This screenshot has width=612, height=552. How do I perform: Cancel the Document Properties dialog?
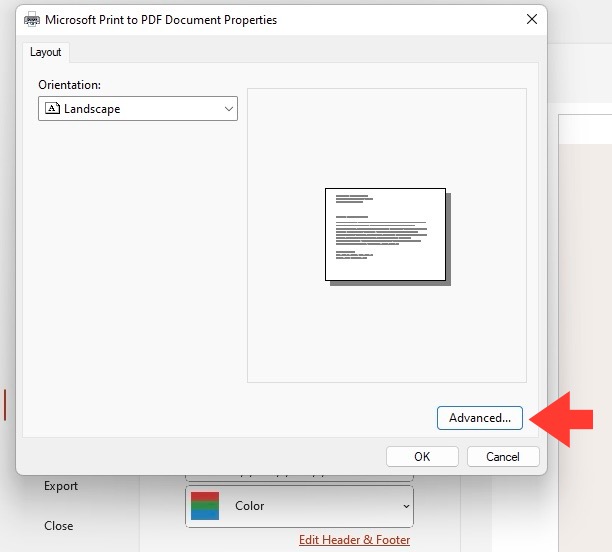(503, 456)
